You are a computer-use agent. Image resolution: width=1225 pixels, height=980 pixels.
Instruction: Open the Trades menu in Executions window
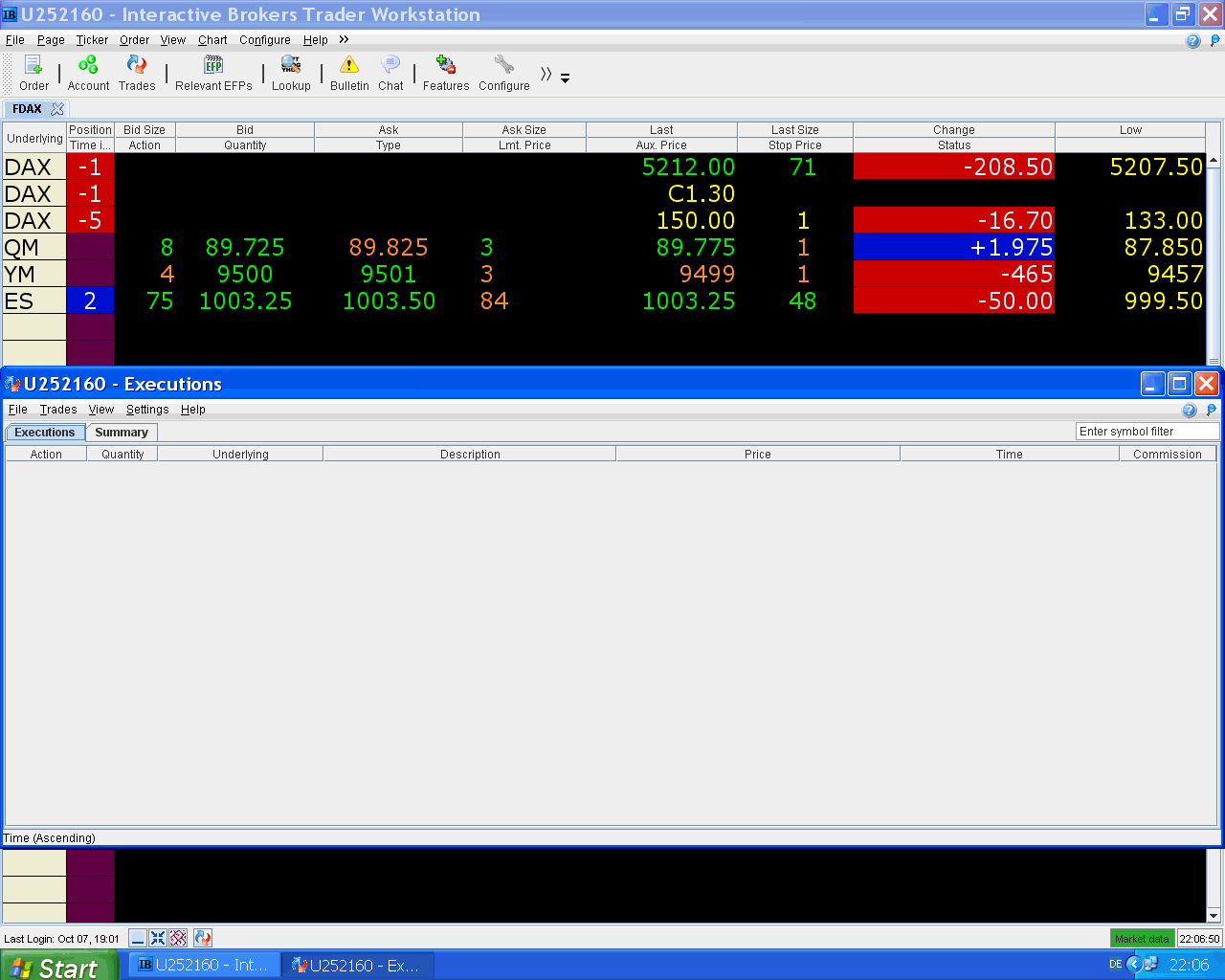coord(58,410)
